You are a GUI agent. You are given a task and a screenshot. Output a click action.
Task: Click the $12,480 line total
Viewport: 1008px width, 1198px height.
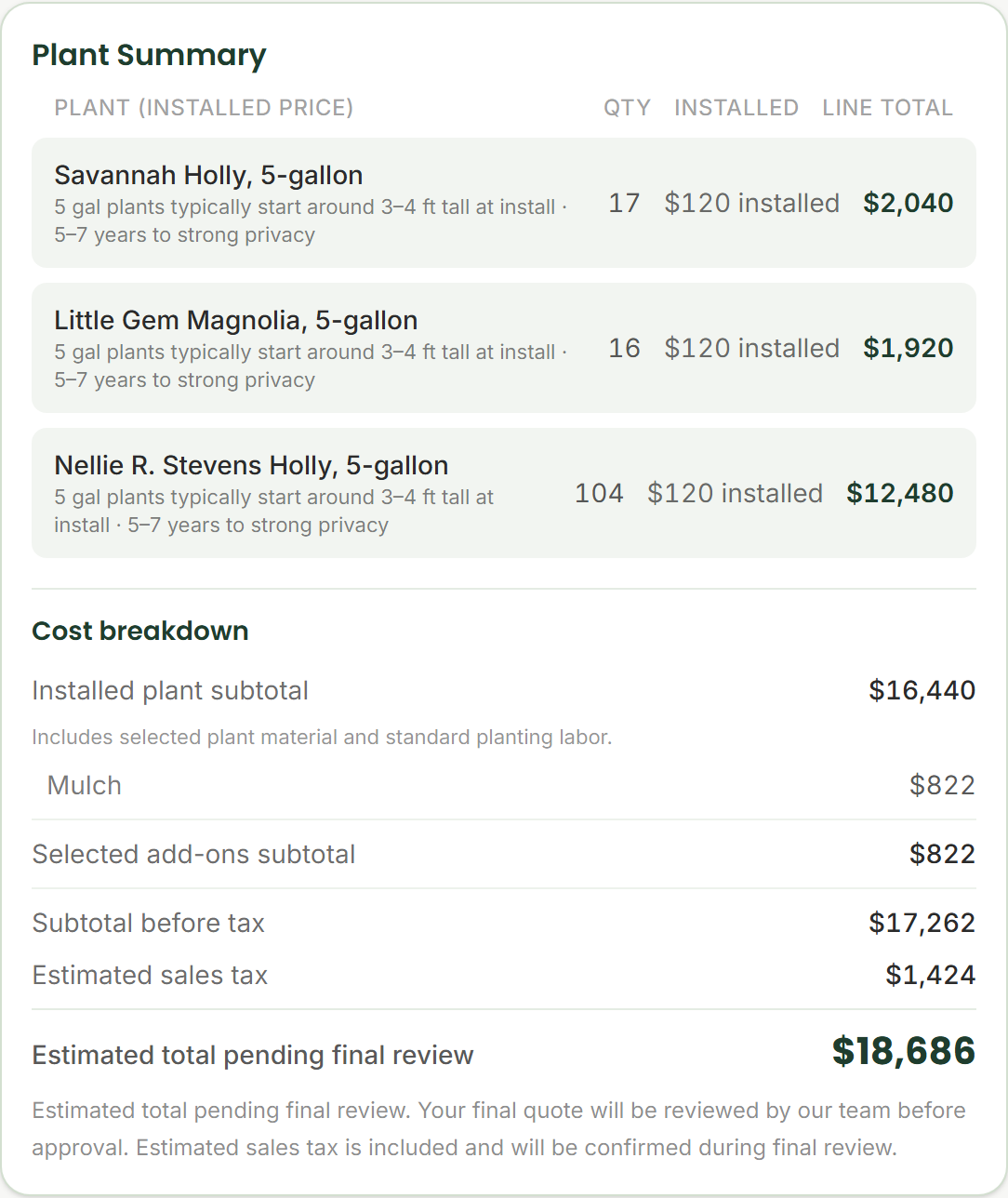900,493
